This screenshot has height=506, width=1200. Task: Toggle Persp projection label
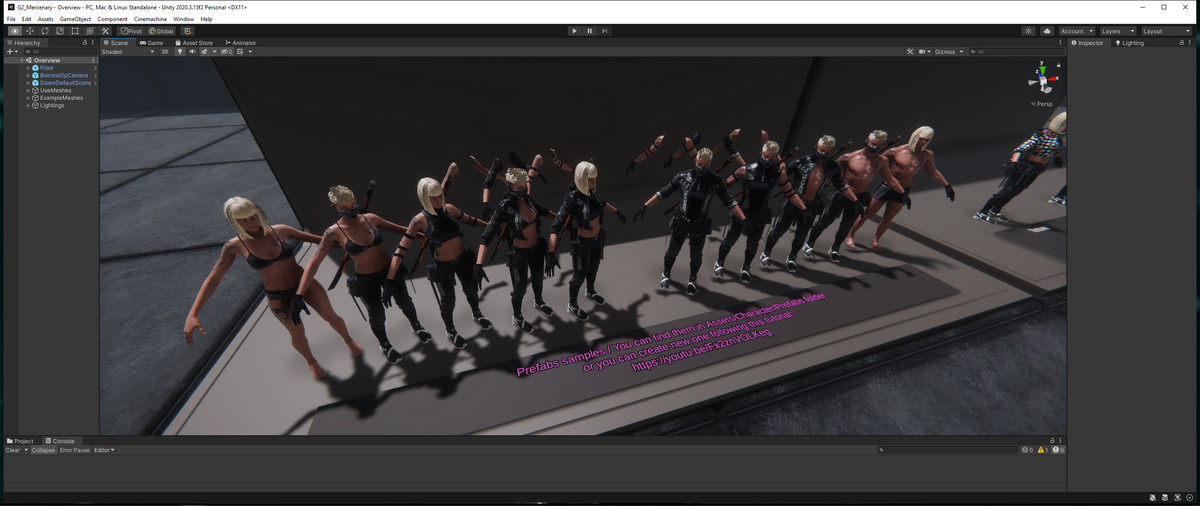1043,104
